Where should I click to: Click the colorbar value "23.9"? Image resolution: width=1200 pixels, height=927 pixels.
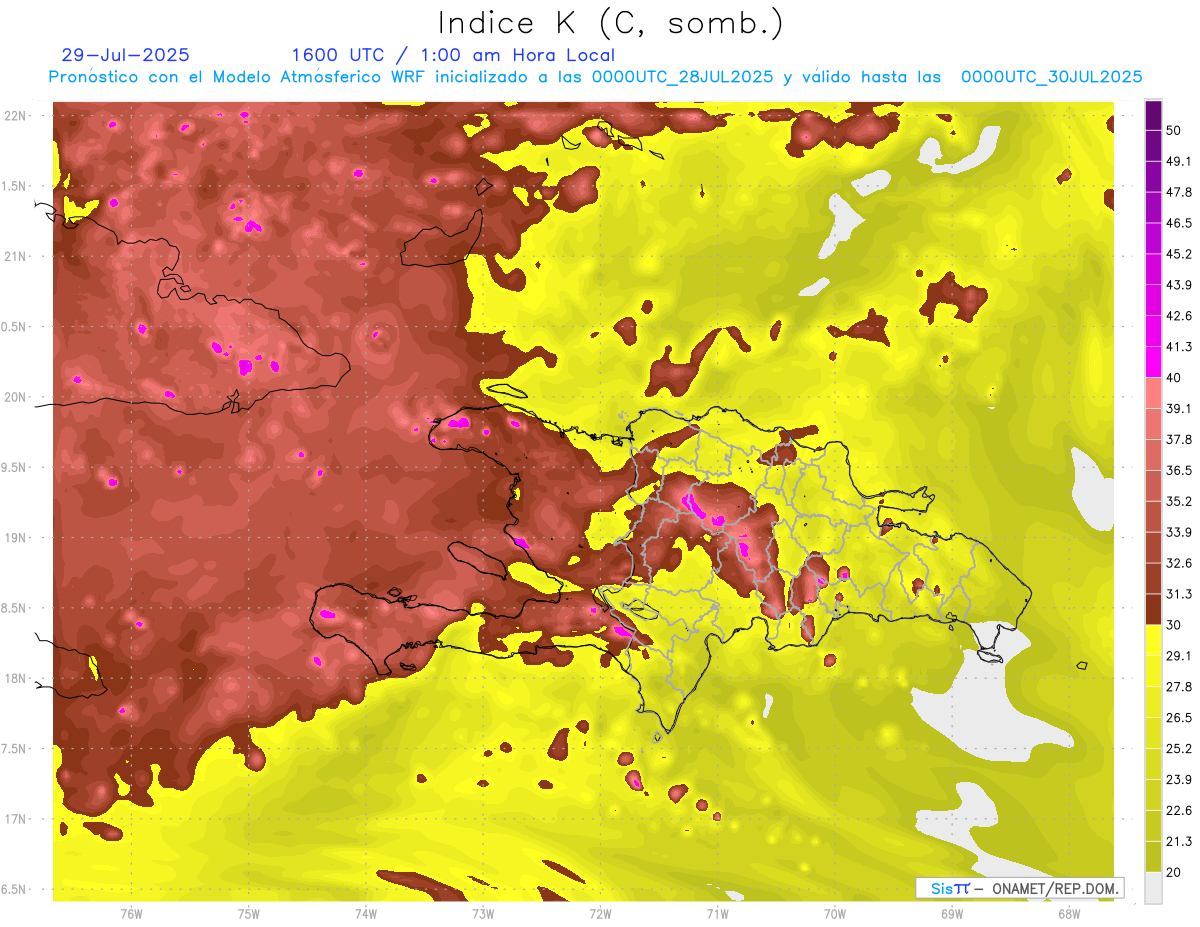point(1179,780)
